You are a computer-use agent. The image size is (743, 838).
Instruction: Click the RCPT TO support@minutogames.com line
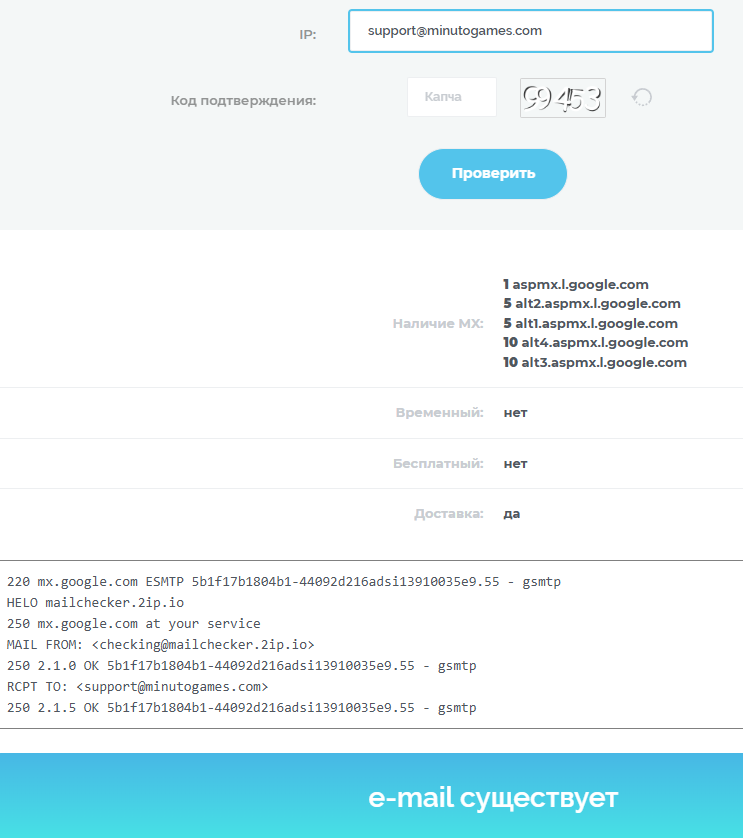coord(137,687)
